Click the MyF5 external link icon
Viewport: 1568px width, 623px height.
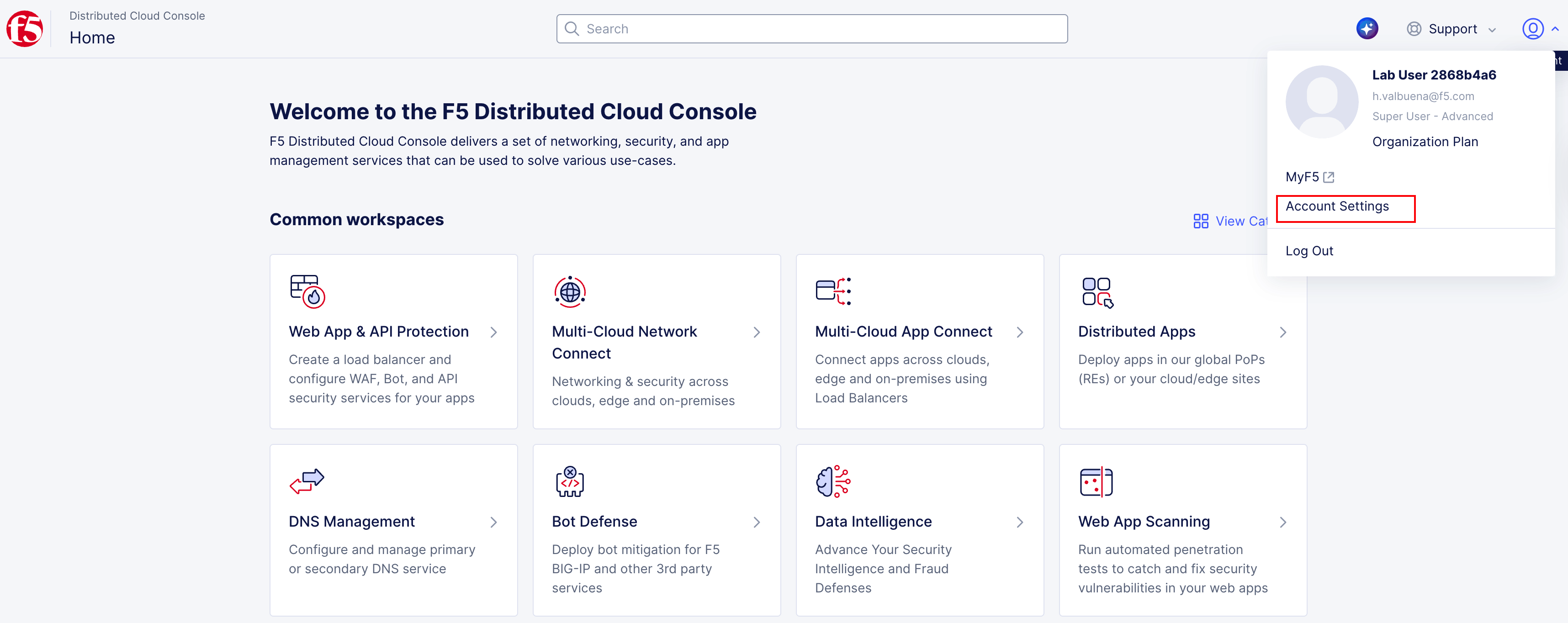point(1329,177)
